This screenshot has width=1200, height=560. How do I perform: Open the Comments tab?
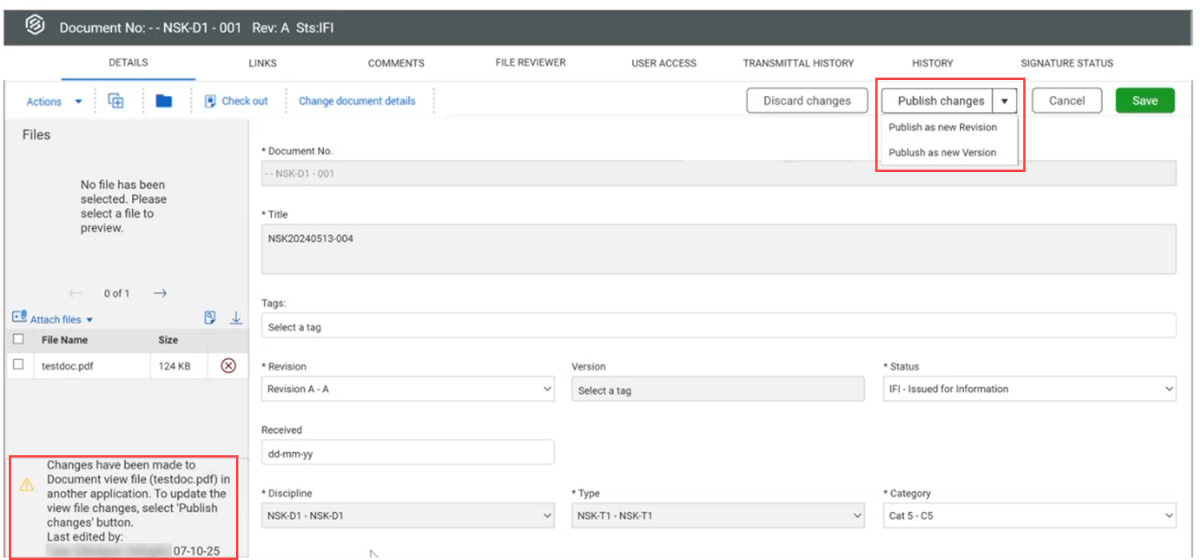click(396, 63)
